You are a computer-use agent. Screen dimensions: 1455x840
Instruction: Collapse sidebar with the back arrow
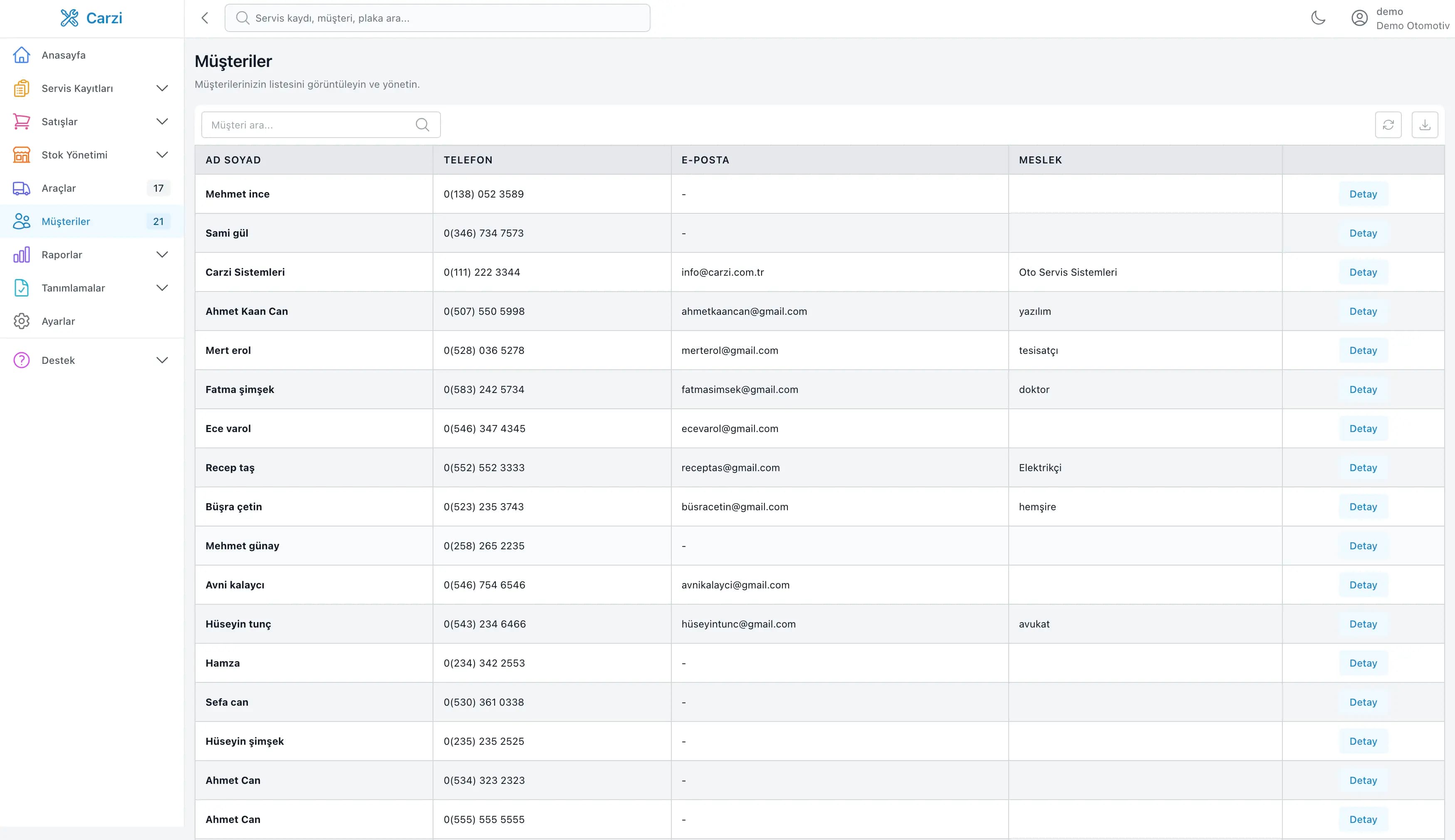205,18
